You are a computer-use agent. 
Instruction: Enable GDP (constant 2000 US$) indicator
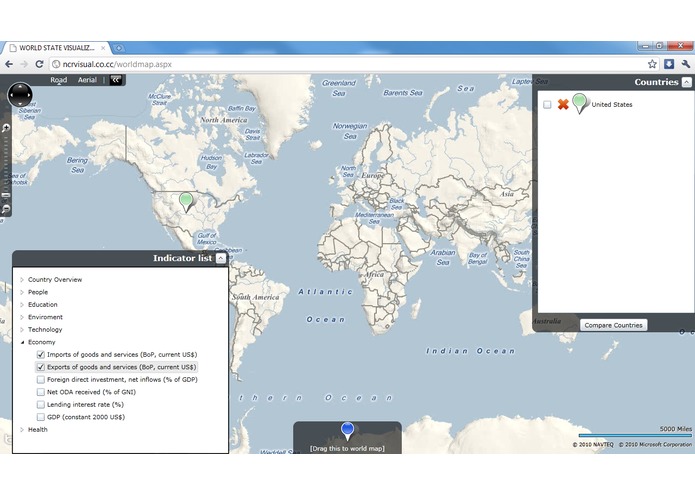point(41,417)
